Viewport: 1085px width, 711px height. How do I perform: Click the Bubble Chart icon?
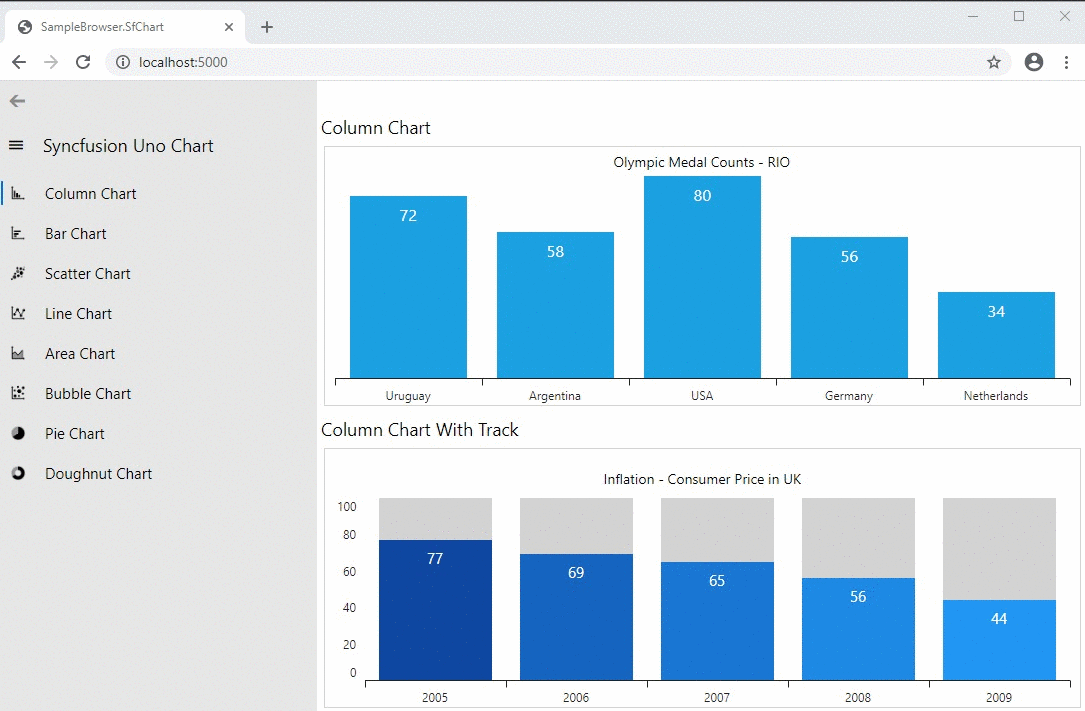tap(18, 394)
